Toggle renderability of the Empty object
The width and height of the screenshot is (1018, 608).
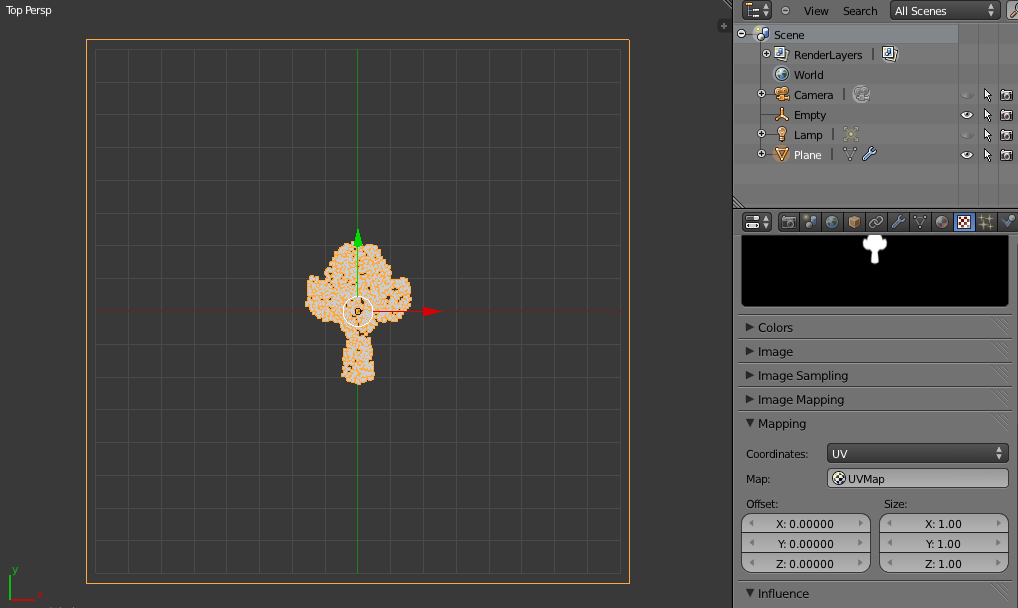coord(1006,115)
